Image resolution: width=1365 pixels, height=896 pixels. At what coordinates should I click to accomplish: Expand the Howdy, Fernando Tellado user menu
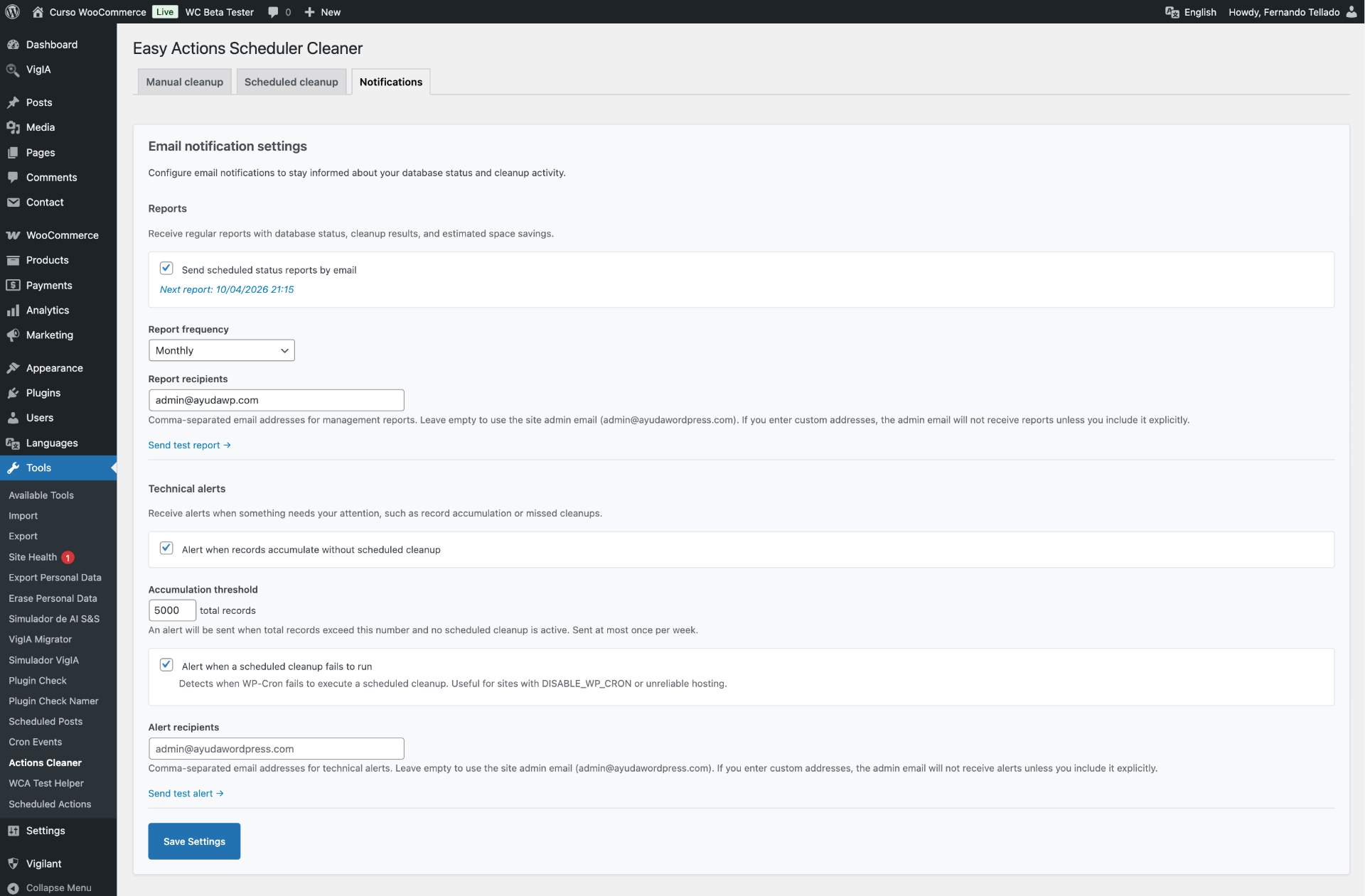click(x=1292, y=12)
